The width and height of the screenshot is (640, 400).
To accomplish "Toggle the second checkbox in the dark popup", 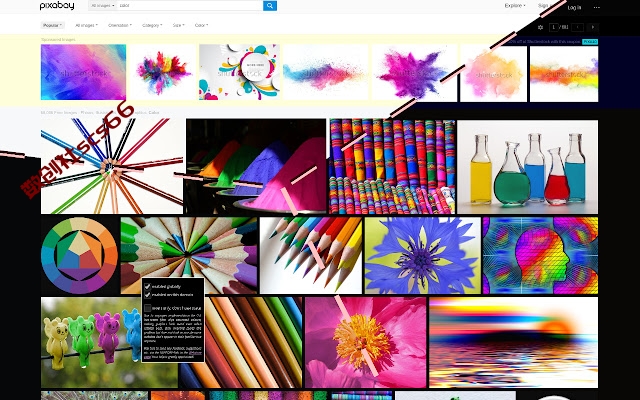I will tap(147, 294).
